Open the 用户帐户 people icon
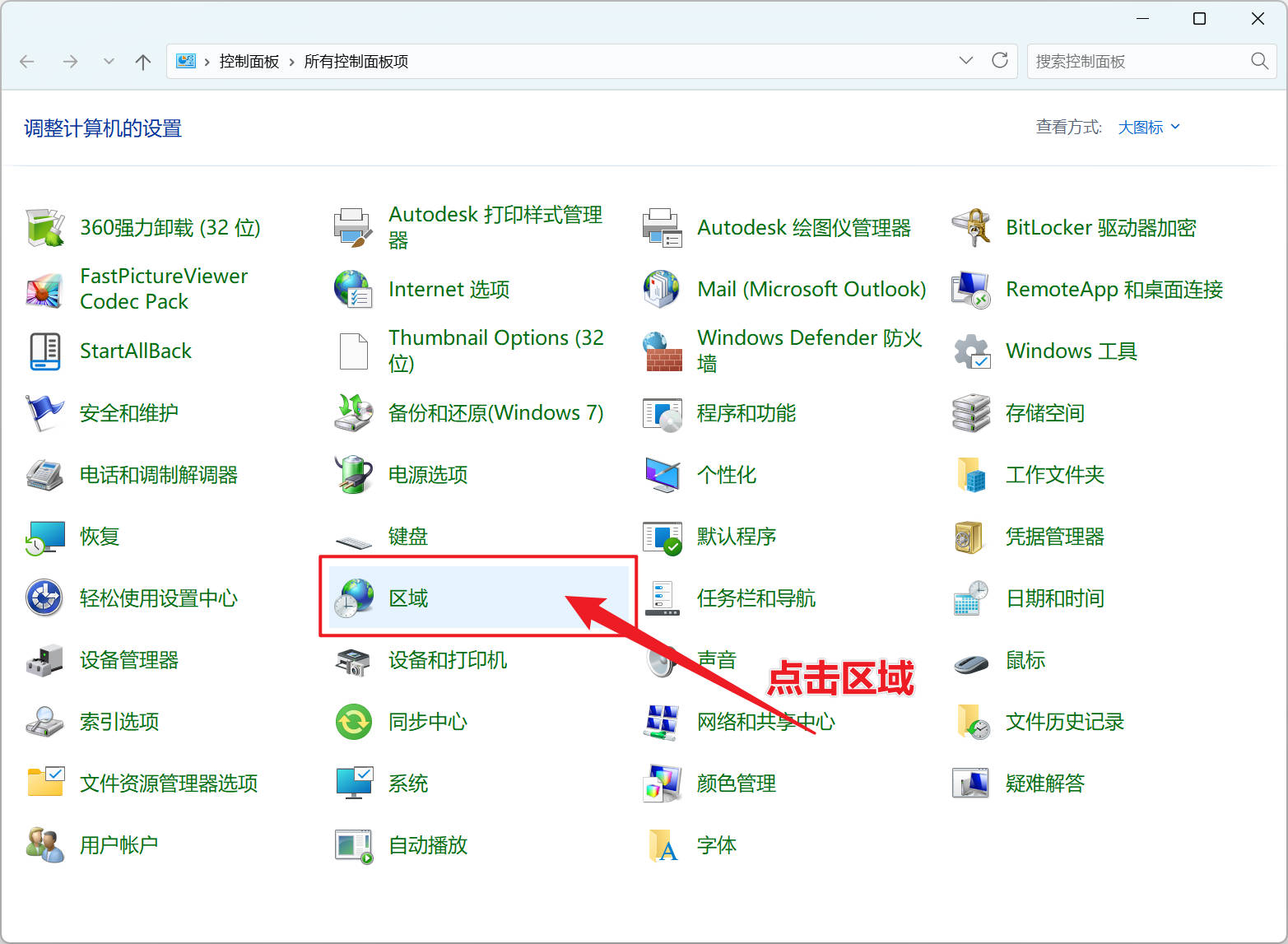Viewport: 1288px width, 944px height. pos(45,845)
